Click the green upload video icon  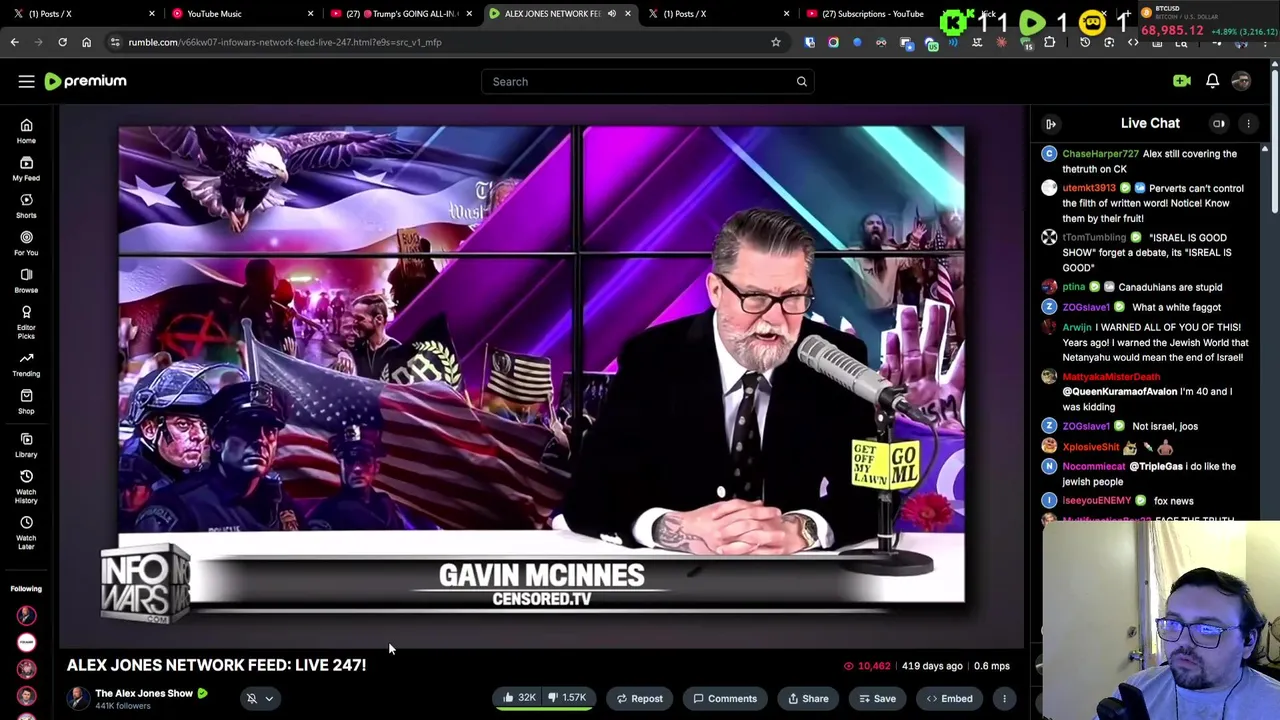tap(1182, 81)
